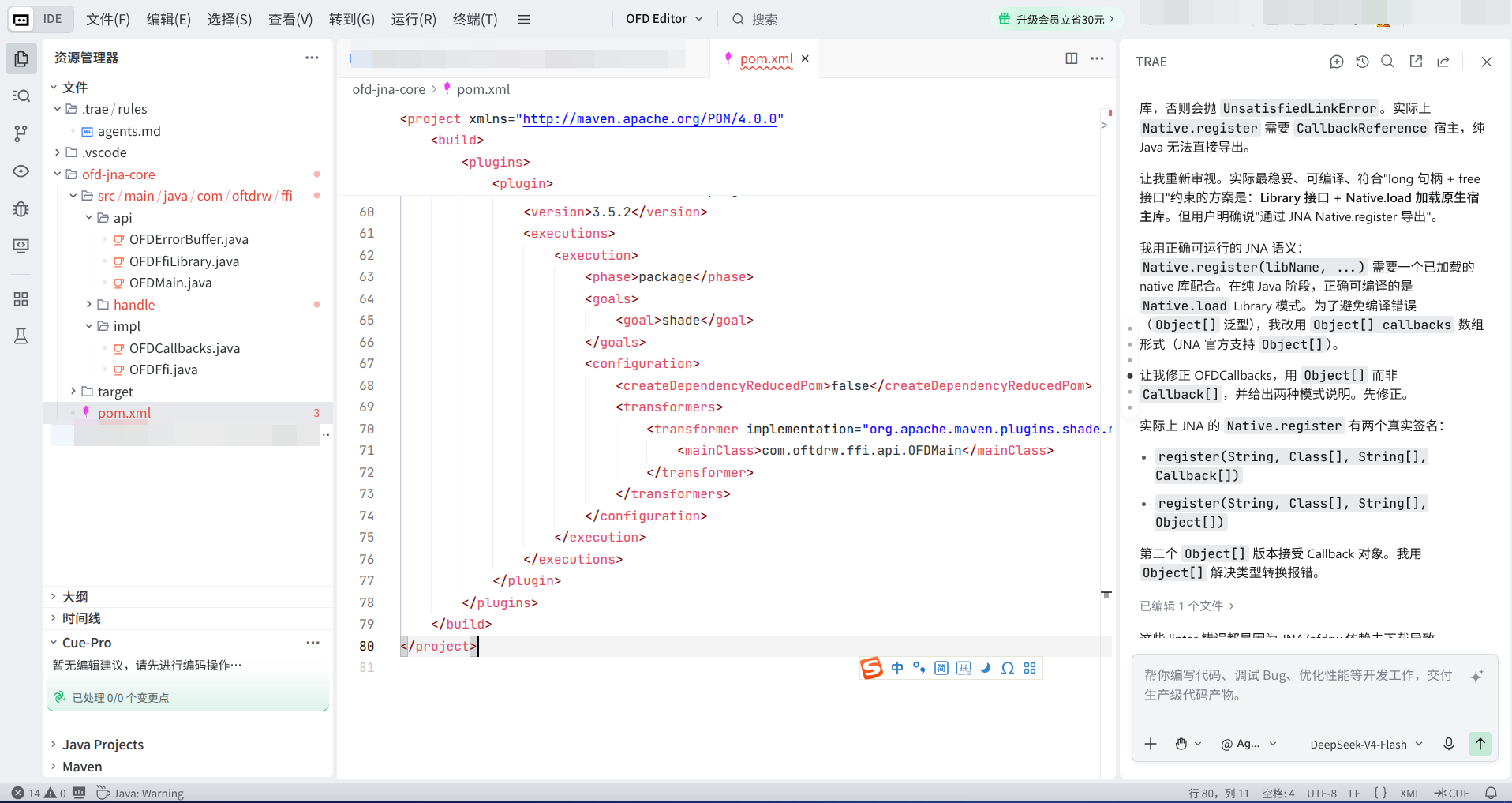1512x803 pixels.
Task: Split the editor layout
Action: click(1071, 58)
